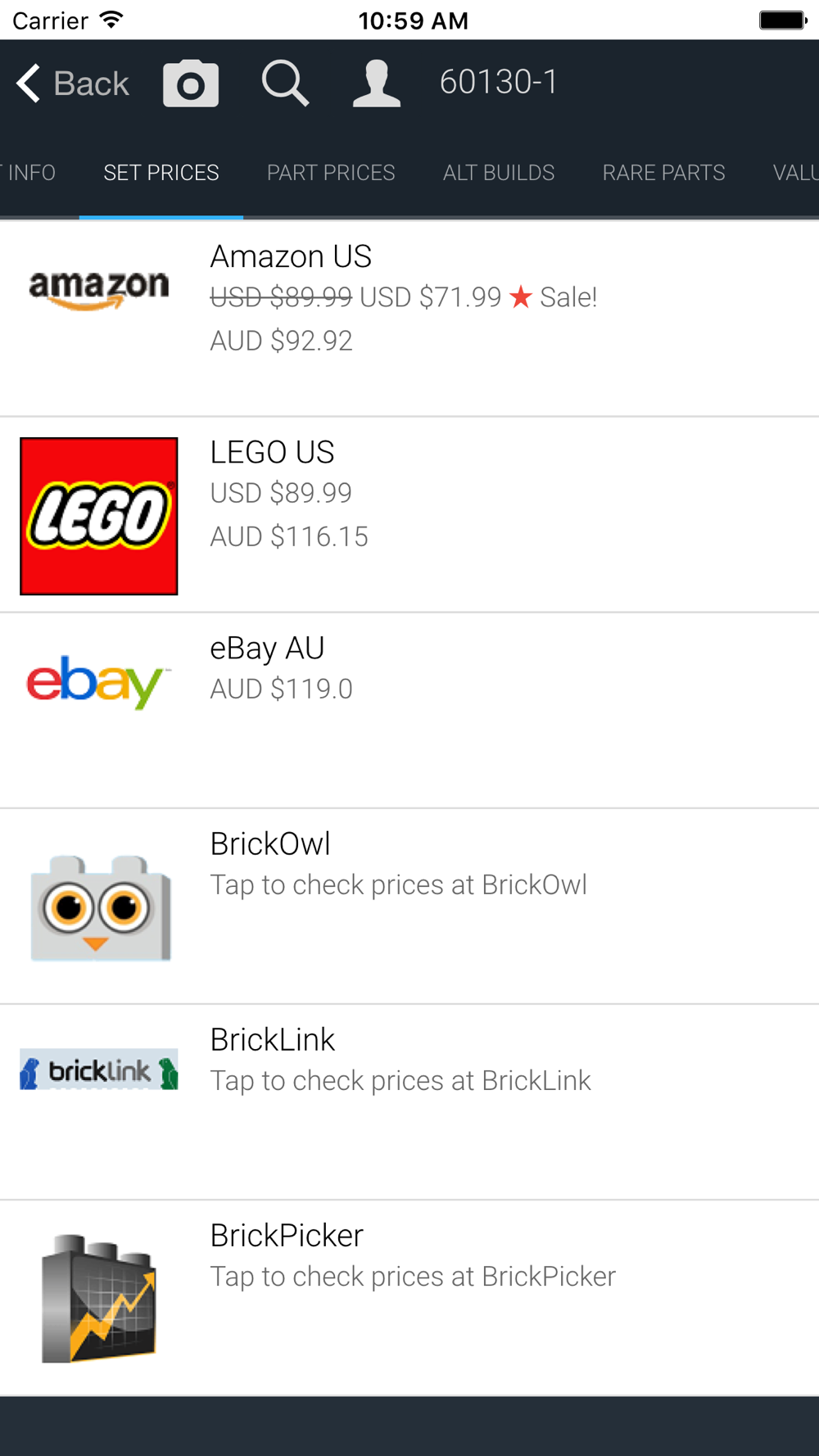This screenshot has height=1456, width=819.
Task: Tap the camera scan icon
Action: click(191, 84)
